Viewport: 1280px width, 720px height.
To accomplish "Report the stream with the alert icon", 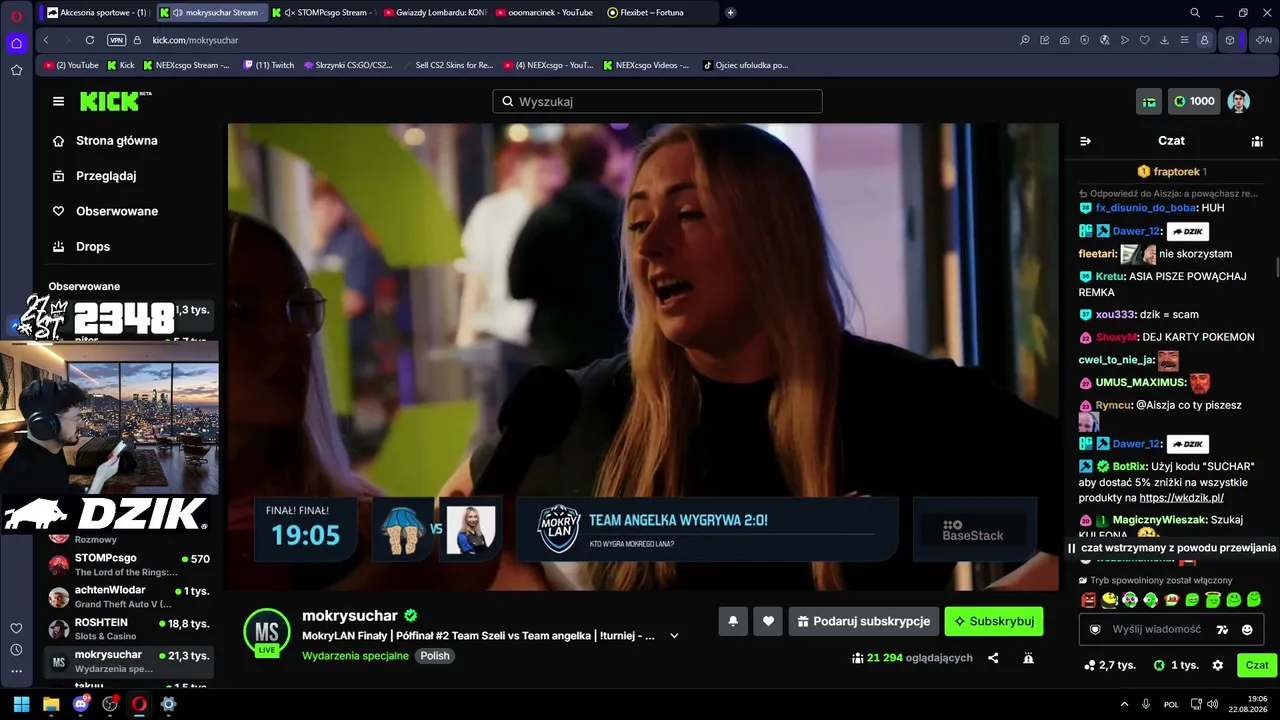I will [x=1028, y=658].
